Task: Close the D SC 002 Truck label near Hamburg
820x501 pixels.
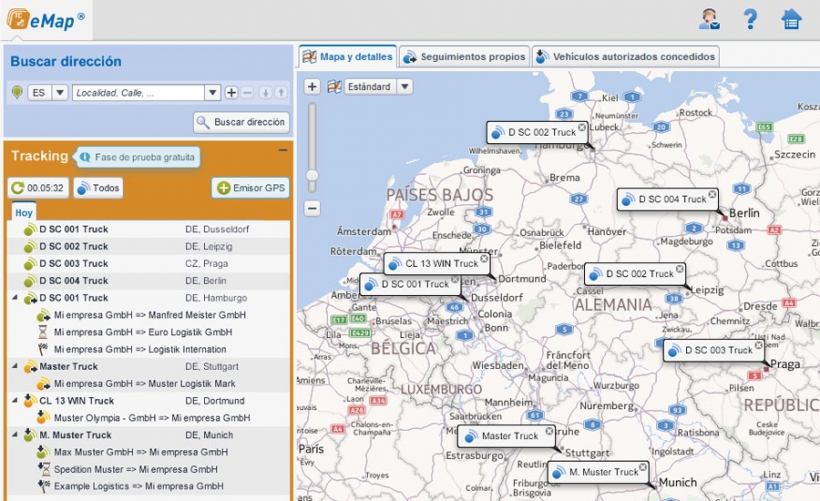Action: (582, 127)
